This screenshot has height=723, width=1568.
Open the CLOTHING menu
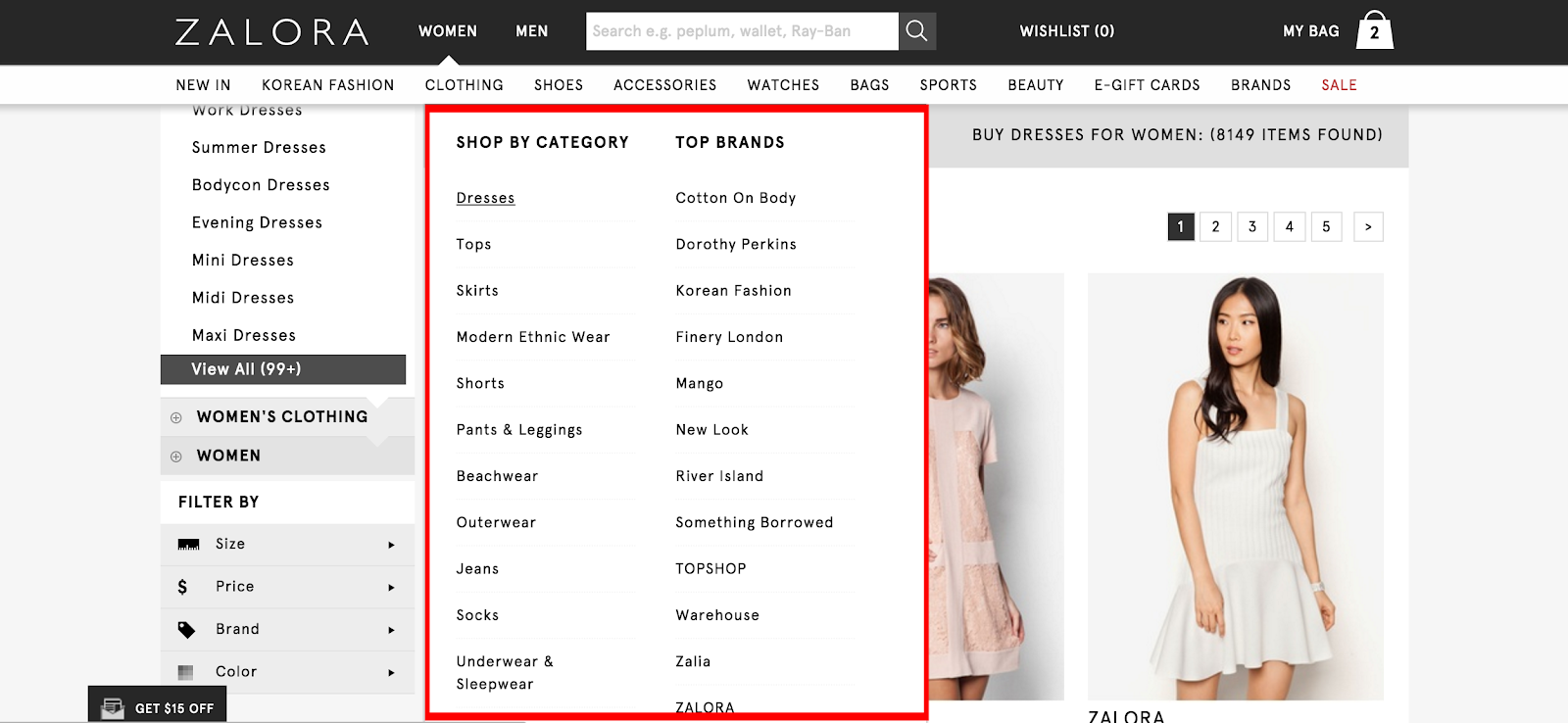[465, 85]
